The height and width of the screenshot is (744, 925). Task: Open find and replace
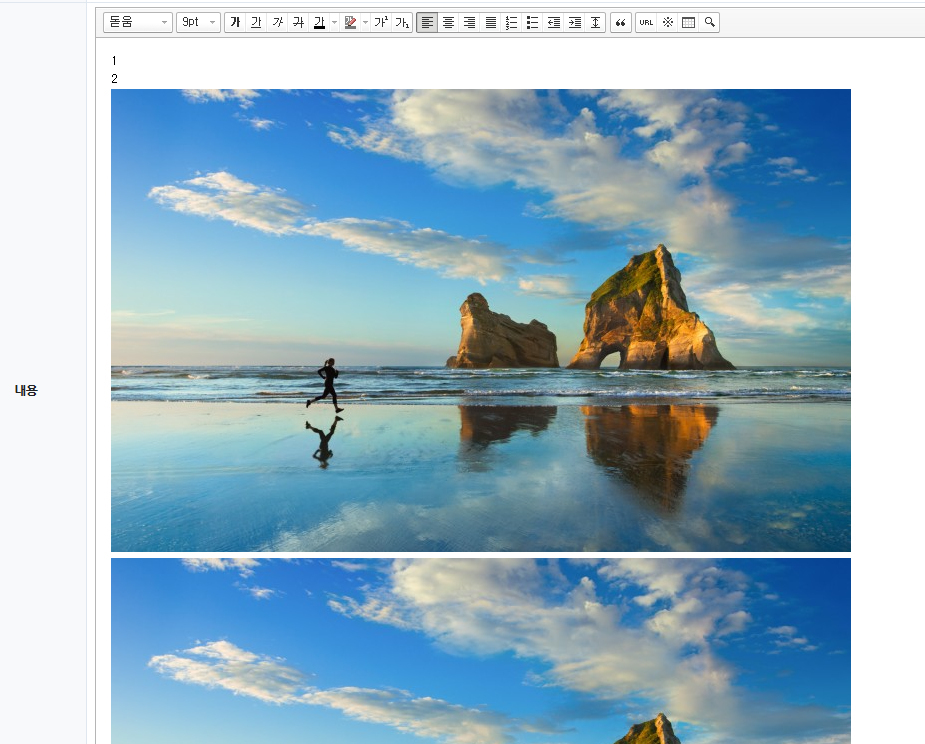pos(710,22)
